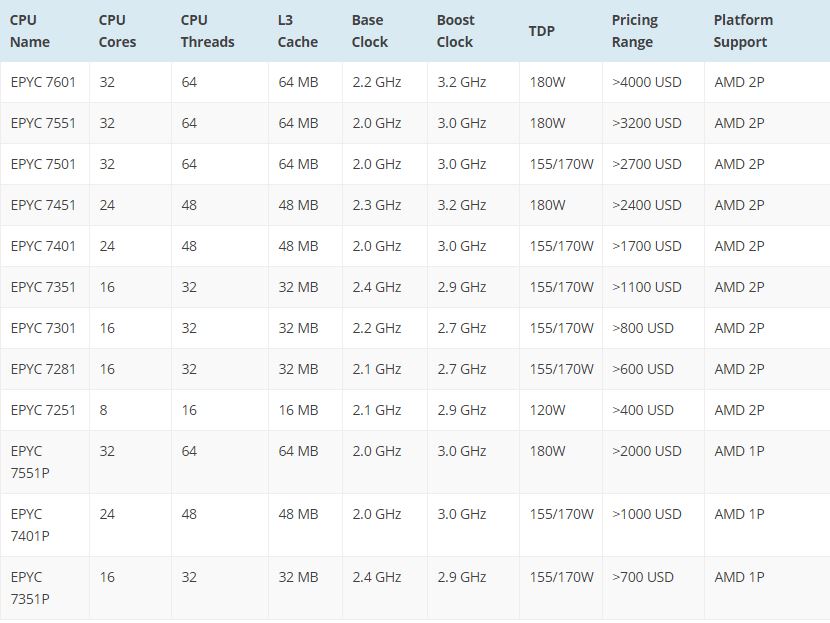Select the EPYC 7301 name cell
The height and width of the screenshot is (623, 830).
tap(43, 328)
